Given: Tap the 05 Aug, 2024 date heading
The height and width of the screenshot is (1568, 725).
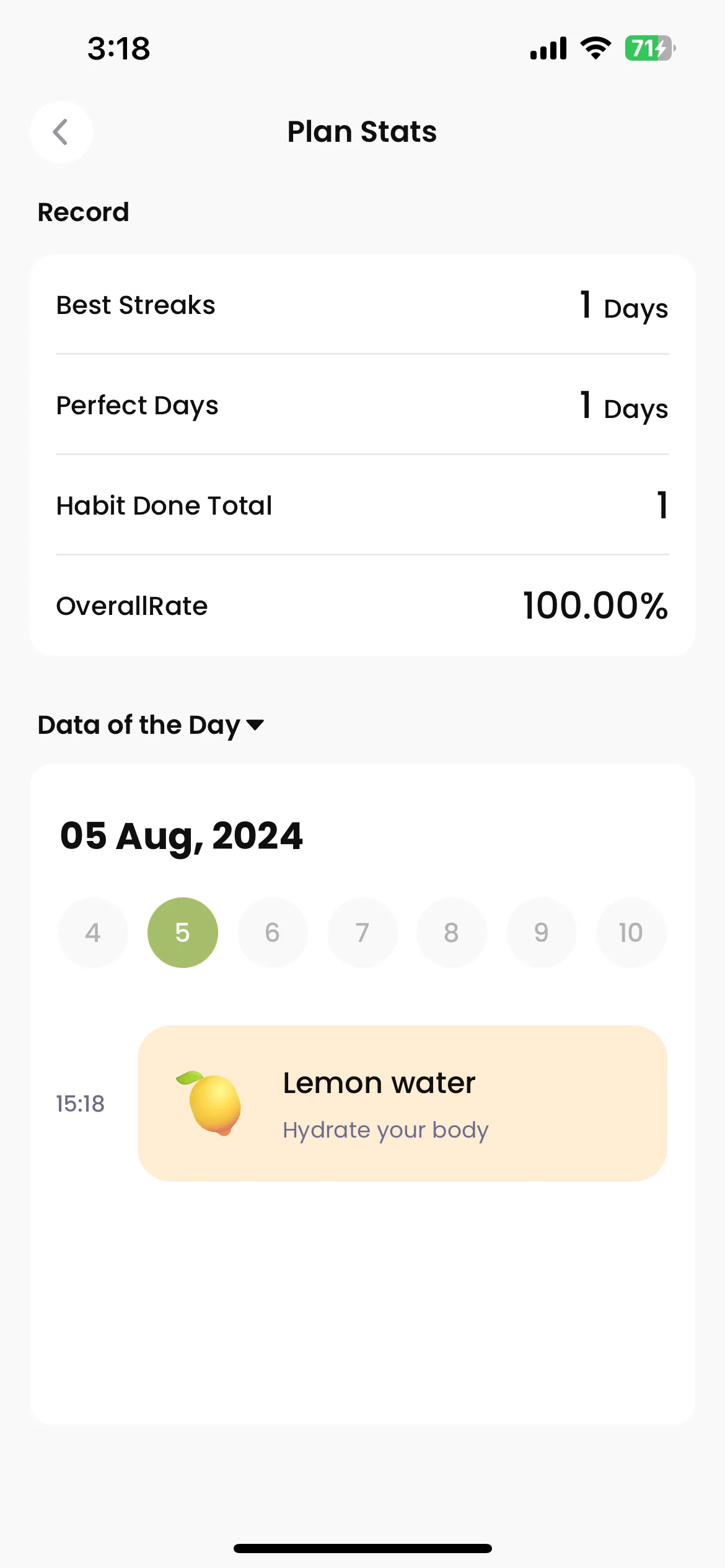Looking at the screenshot, I should 182,836.
